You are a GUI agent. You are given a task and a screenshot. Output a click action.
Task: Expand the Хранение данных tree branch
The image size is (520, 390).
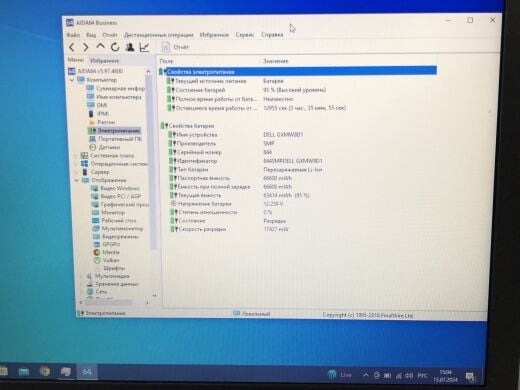[82, 284]
